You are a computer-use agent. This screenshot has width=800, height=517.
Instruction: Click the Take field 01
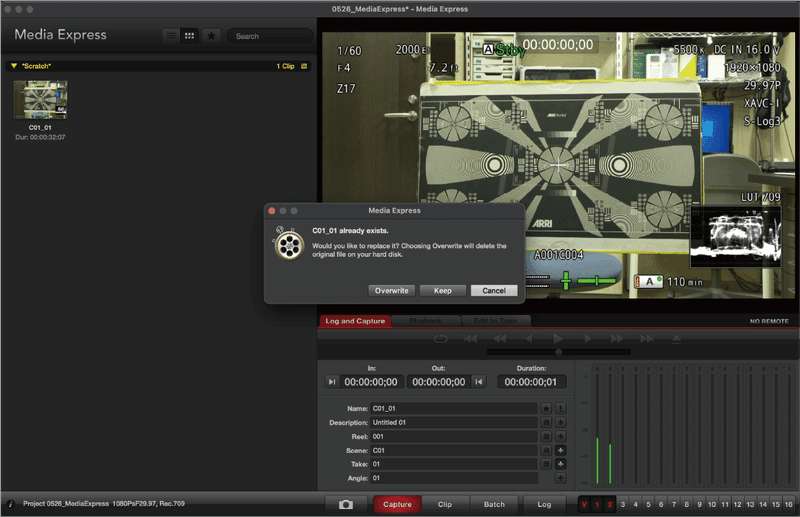454,464
